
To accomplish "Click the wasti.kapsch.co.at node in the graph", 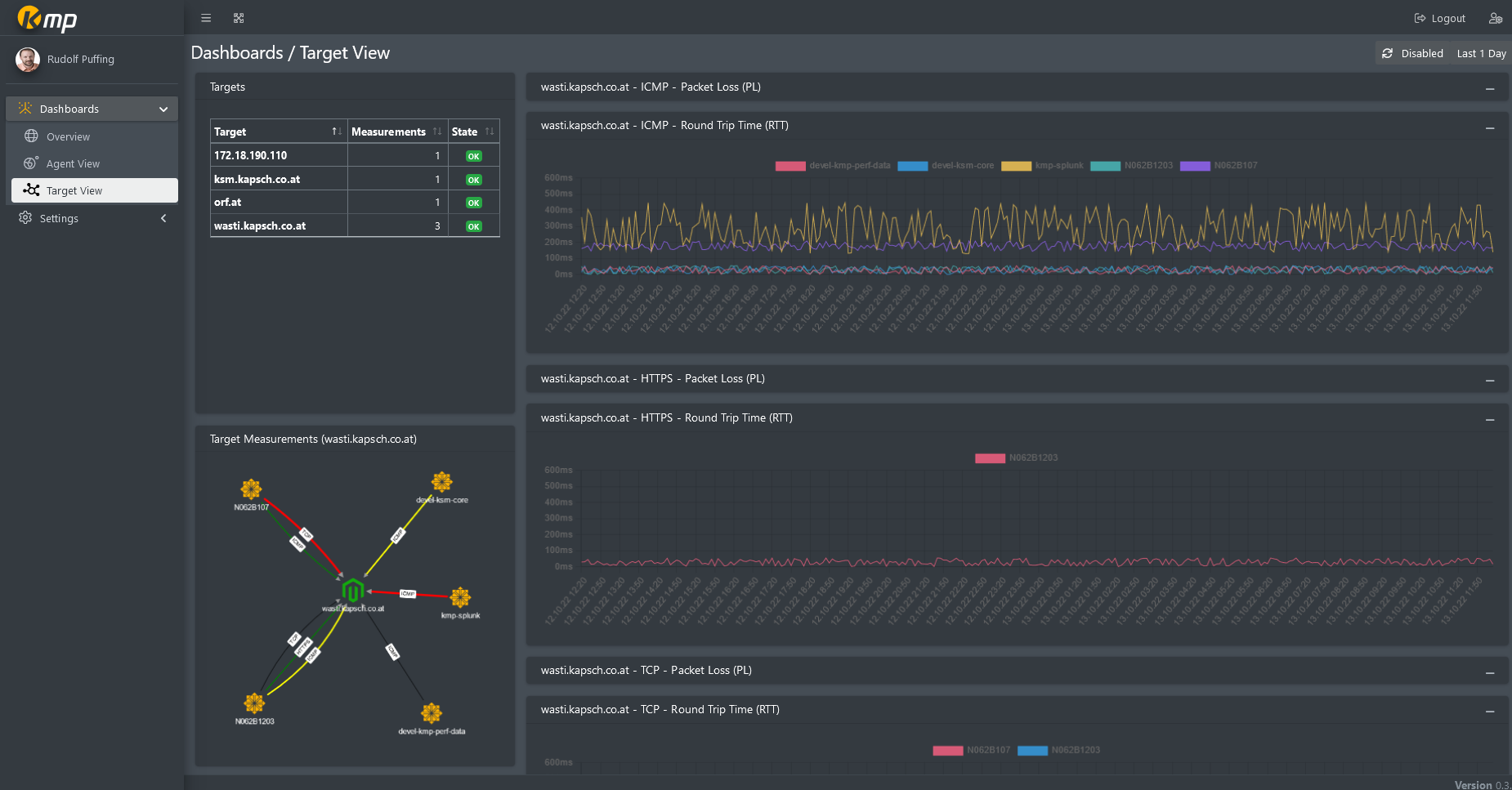I will [352, 590].
